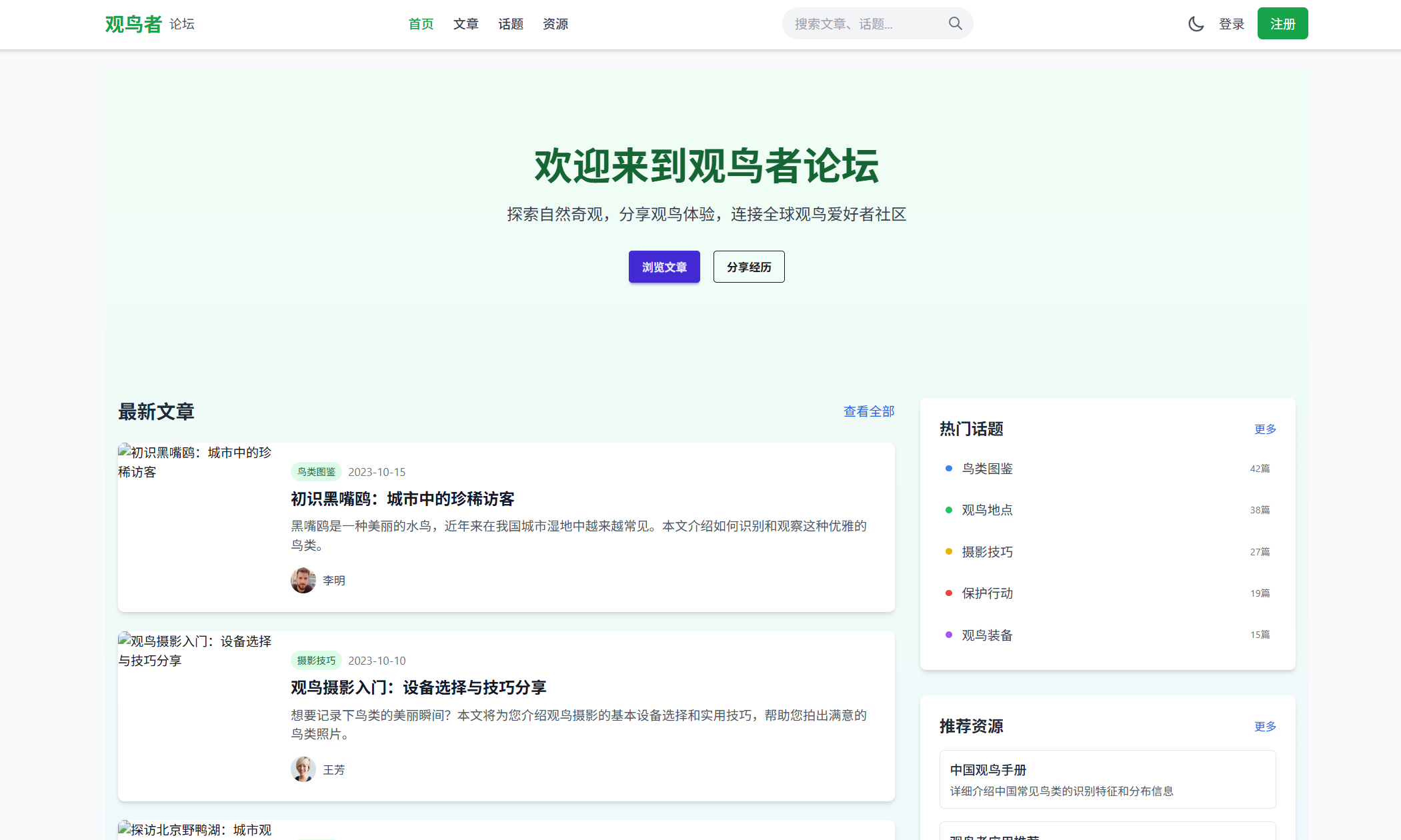The image size is (1401, 840).
Task: Open 查看全部 for latest articles
Action: (868, 411)
